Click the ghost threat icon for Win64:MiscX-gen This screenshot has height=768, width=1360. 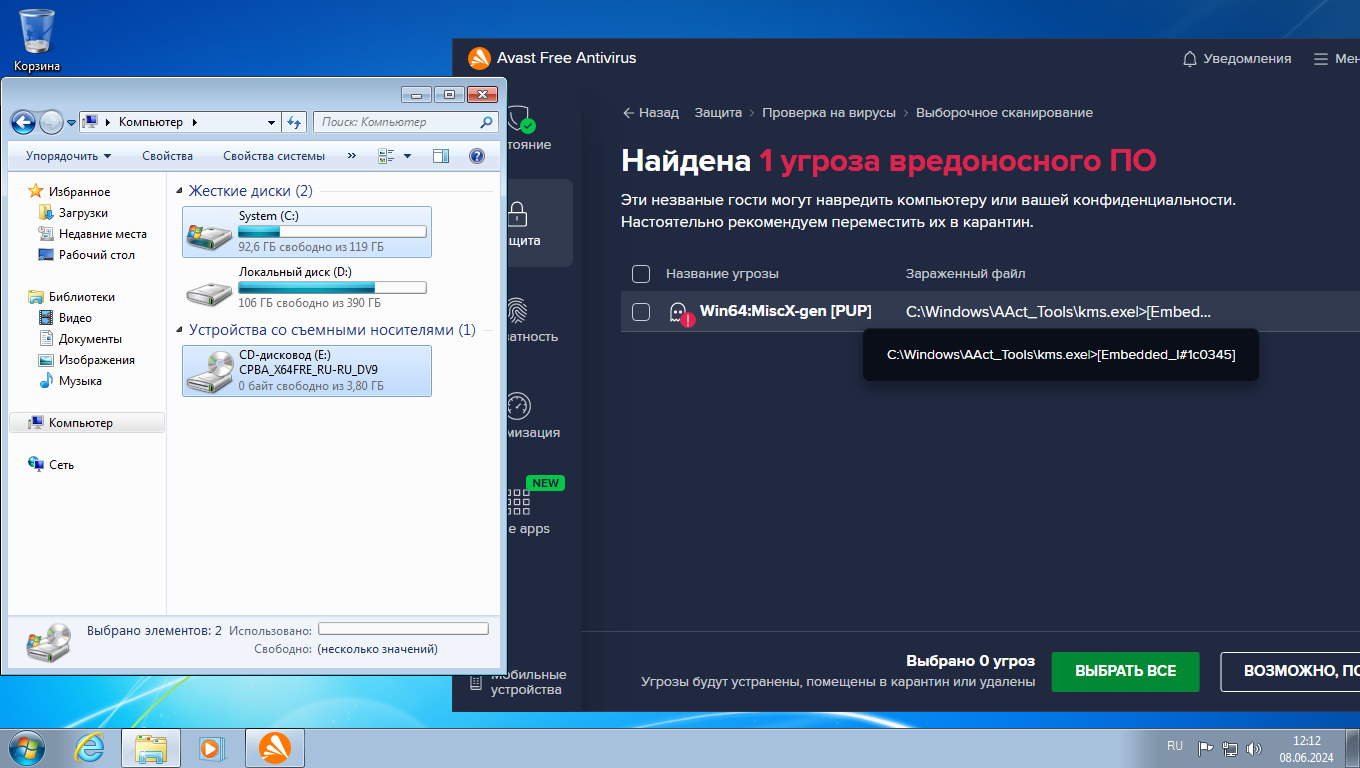(x=680, y=313)
